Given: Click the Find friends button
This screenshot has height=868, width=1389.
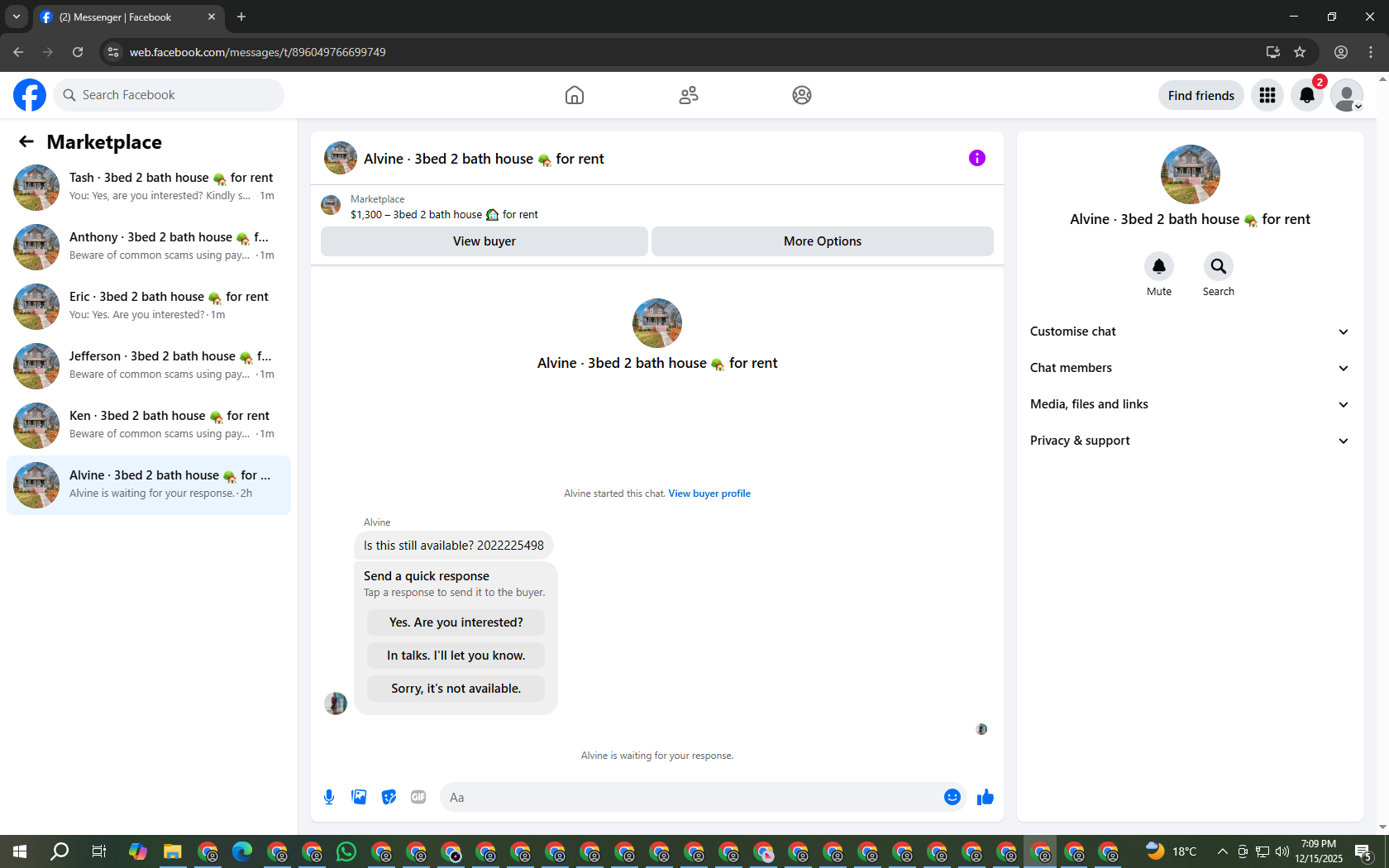Looking at the screenshot, I should (x=1201, y=95).
